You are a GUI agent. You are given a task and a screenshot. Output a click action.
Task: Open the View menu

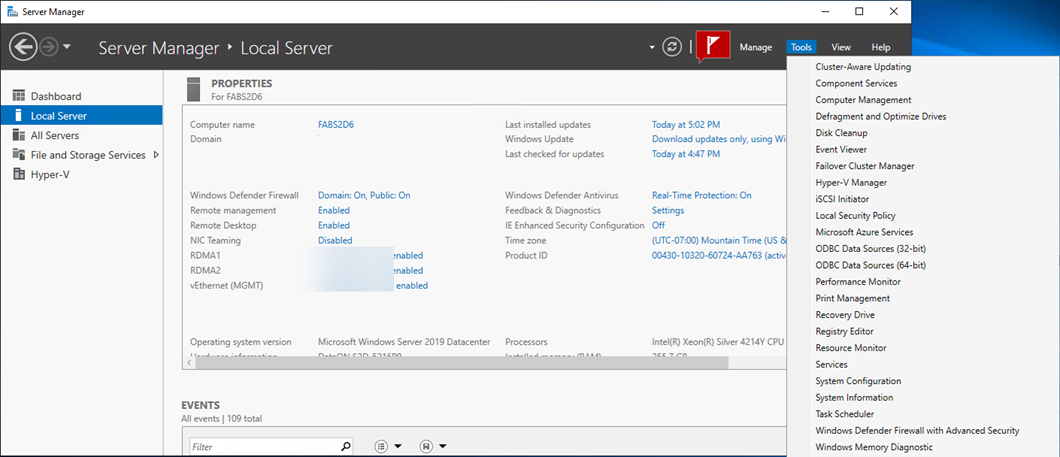point(841,47)
